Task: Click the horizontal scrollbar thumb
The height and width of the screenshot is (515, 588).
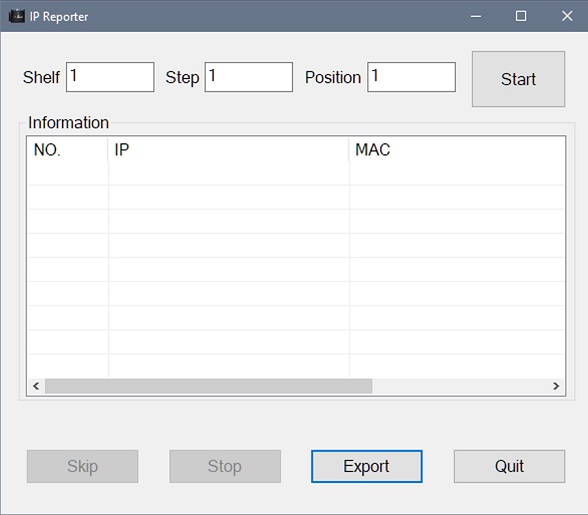Action: 208,386
